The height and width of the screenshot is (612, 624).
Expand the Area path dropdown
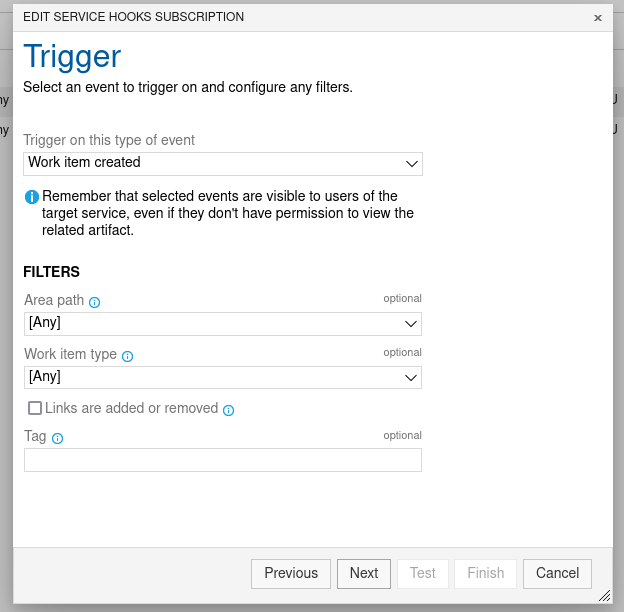coord(223,323)
